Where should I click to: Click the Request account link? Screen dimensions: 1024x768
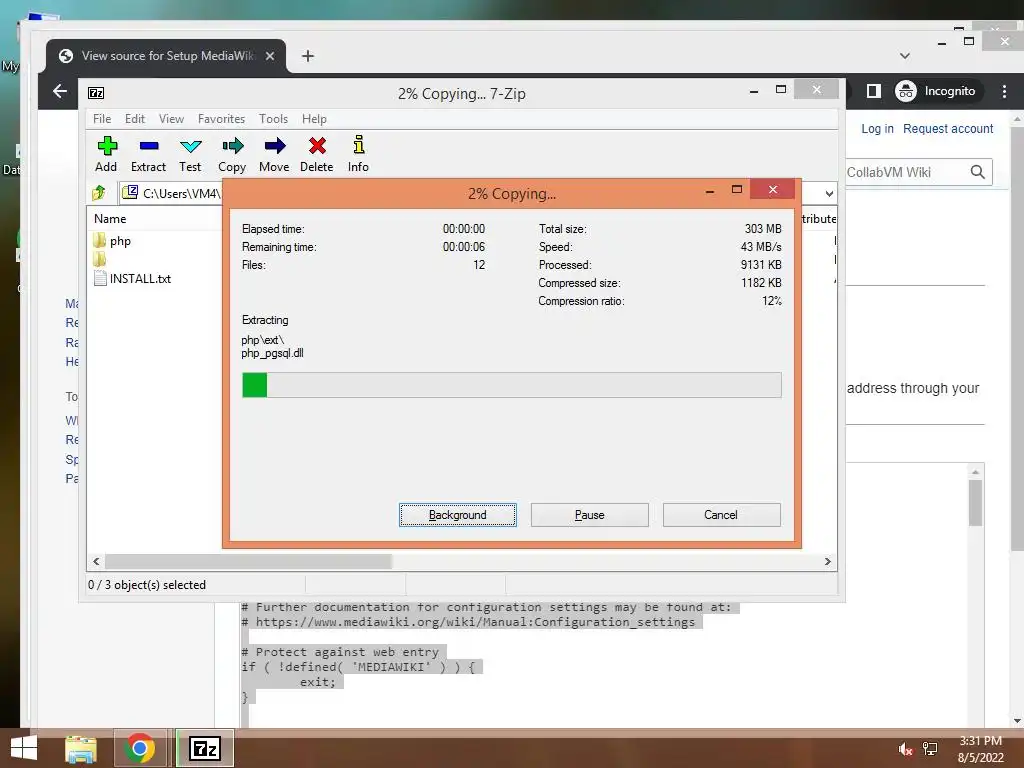coord(948,129)
